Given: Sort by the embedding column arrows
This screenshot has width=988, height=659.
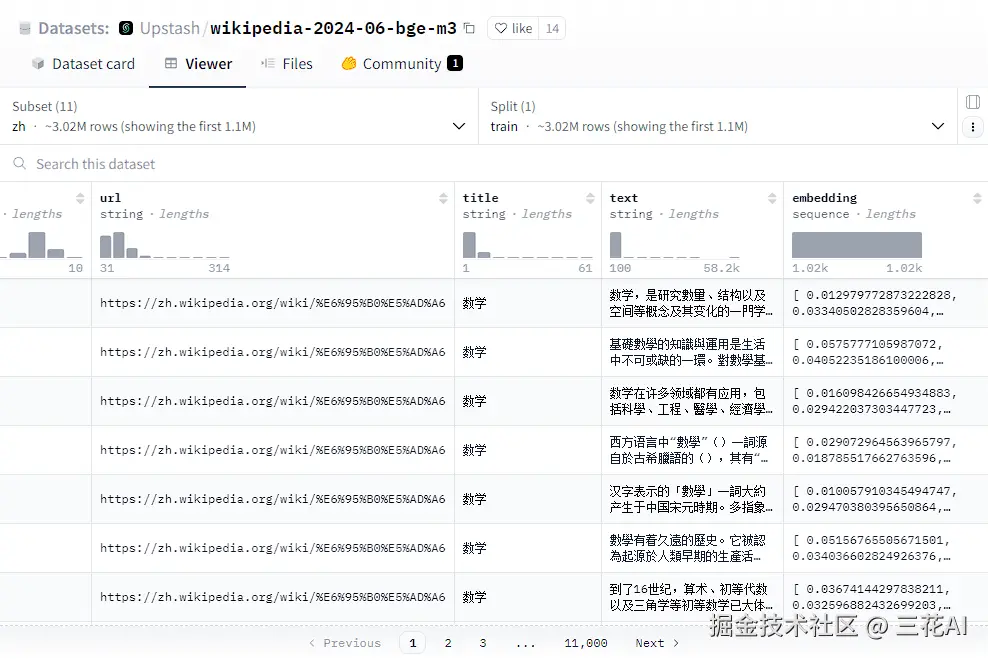Looking at the screenshot, I should (977, 198).
